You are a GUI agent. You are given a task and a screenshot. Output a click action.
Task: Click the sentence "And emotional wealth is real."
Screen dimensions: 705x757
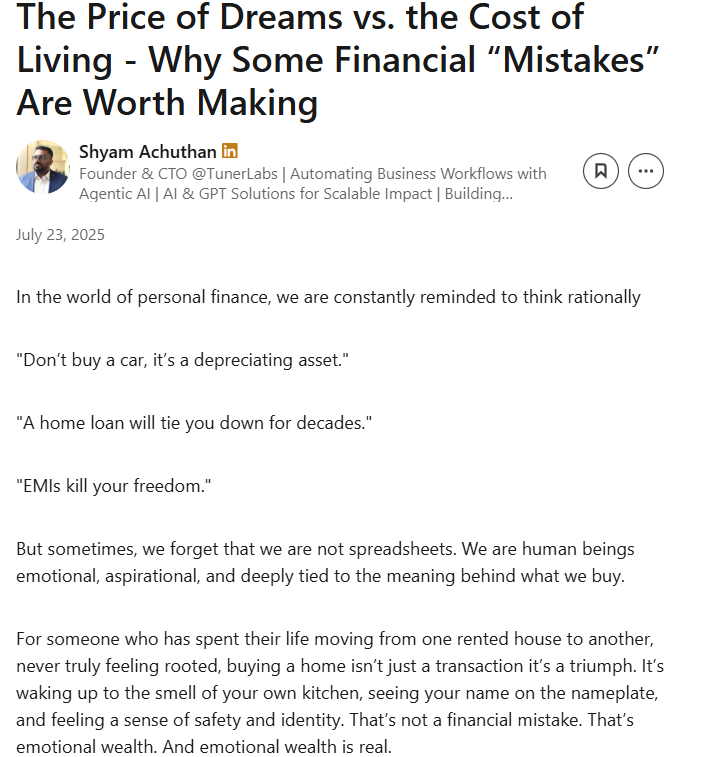pos(277,746)
